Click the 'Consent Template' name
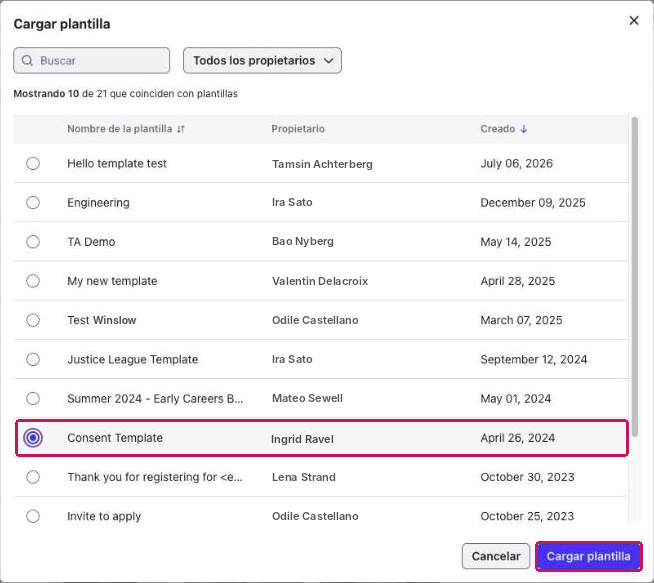This screenshot has width=654, height=583. pyautogui.click(x=115, y=438)
